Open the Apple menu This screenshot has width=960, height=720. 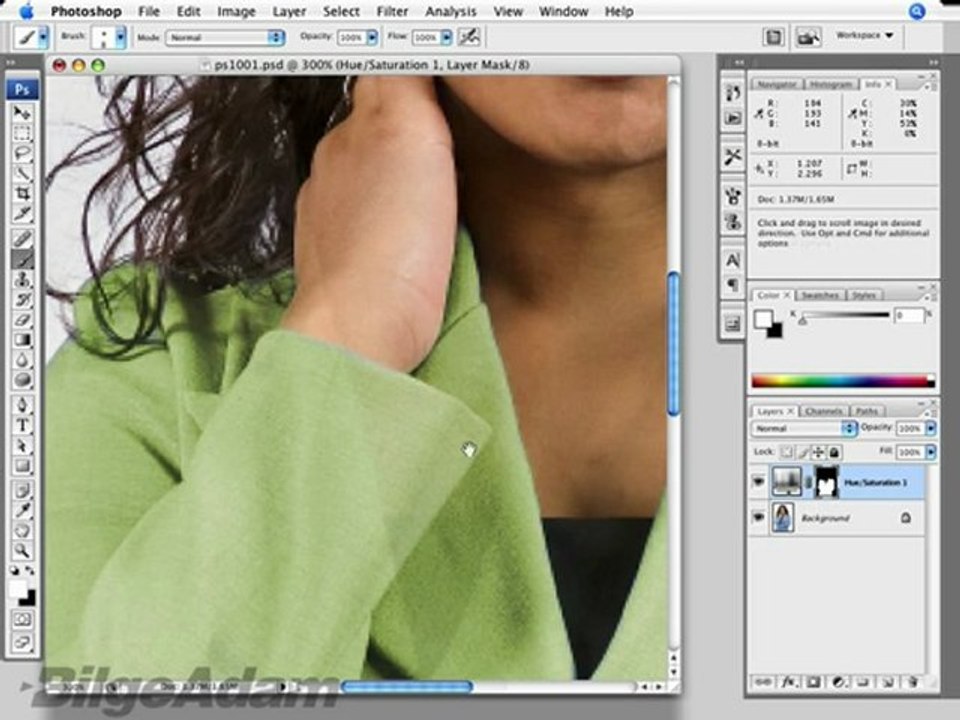tap(28, 11)
